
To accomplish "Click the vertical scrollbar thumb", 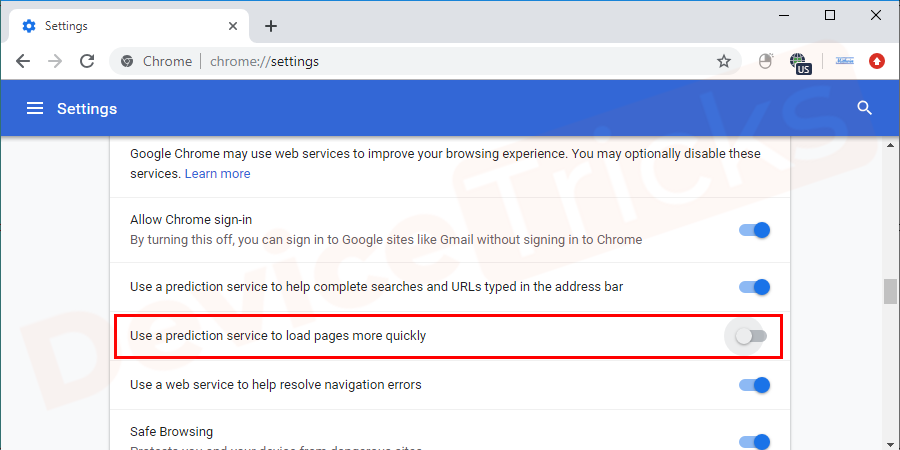I will click(x=890, y=292).
